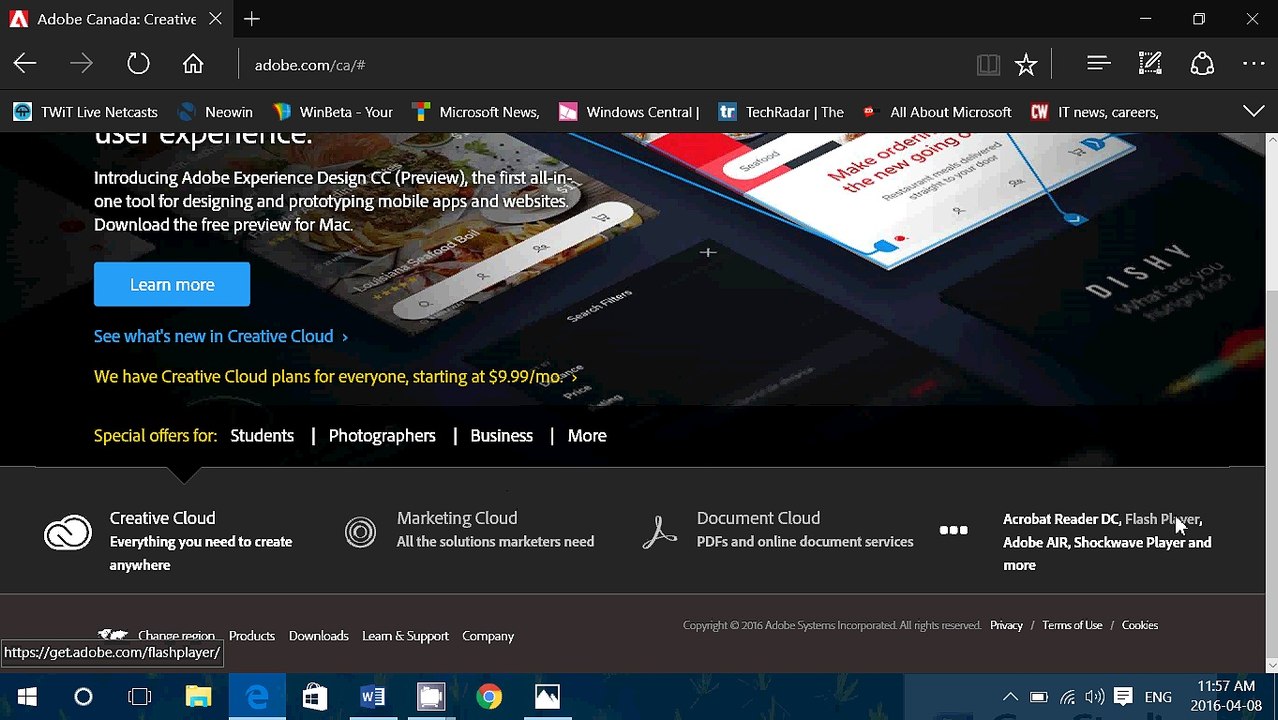Viewport: 1278px width, 720px height.
Task: Open Privacy footer link
Action: coord(1006,625)
